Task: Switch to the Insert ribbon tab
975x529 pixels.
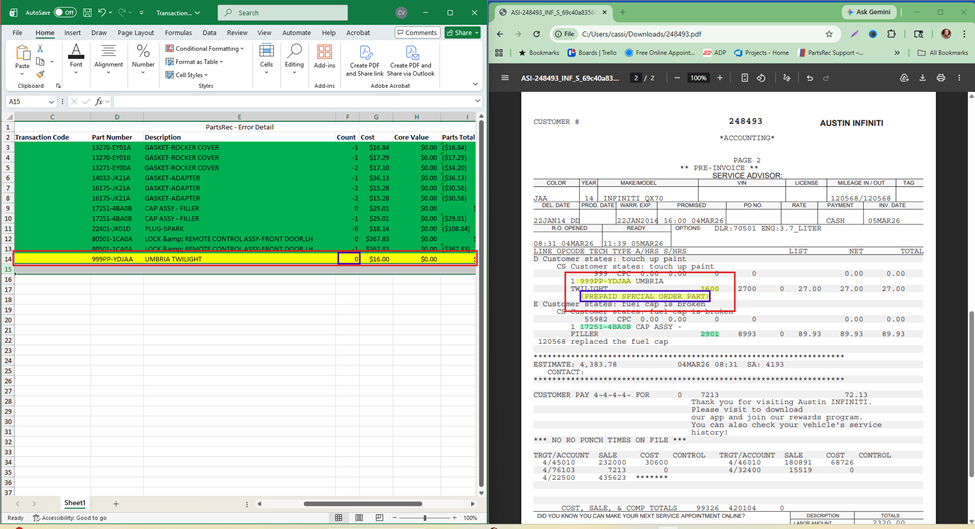Action: pyautogui.click(x=73, y=32)
